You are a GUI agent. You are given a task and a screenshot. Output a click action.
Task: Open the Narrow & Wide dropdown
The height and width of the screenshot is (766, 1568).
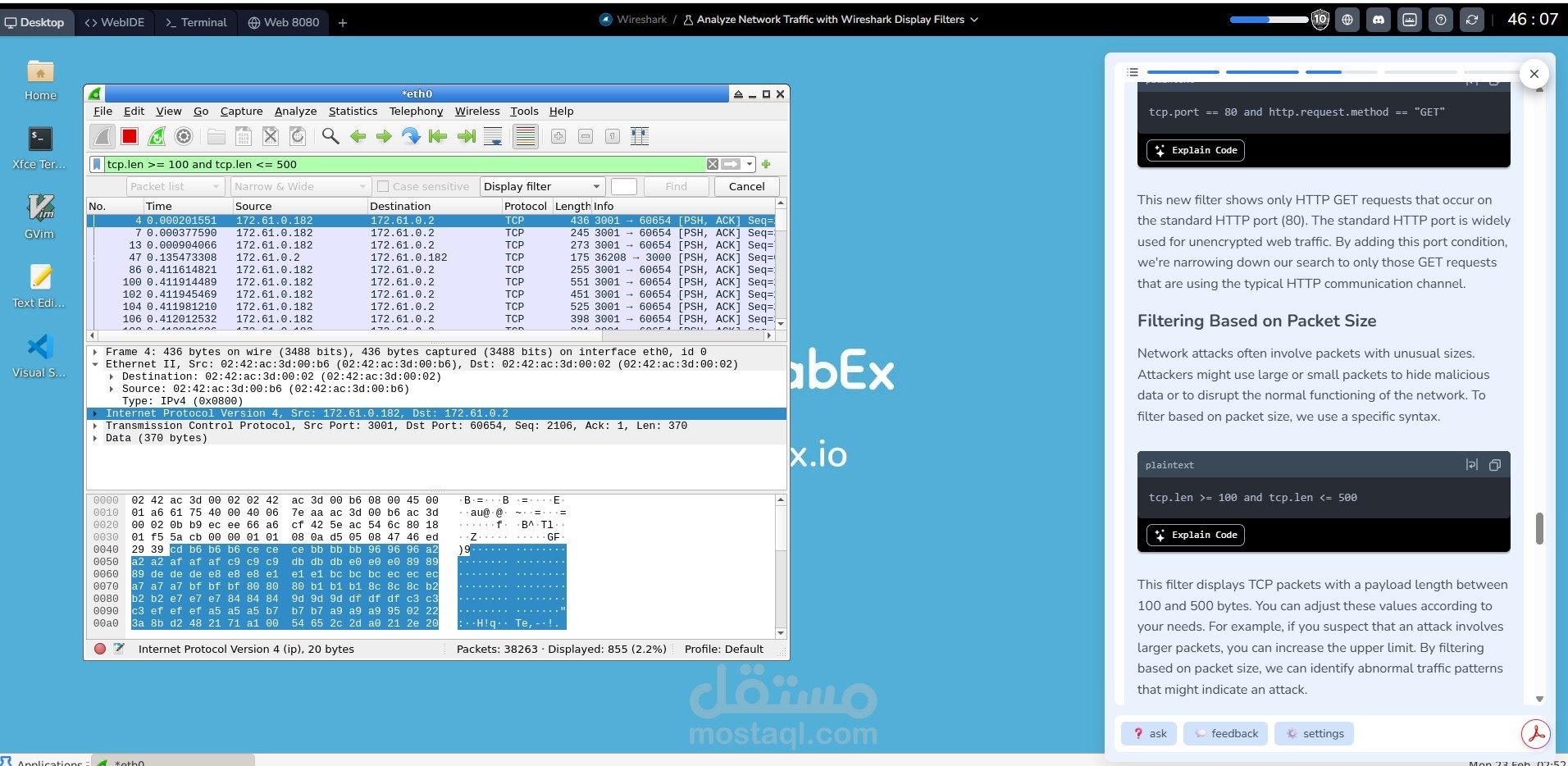tap(299, 186)
